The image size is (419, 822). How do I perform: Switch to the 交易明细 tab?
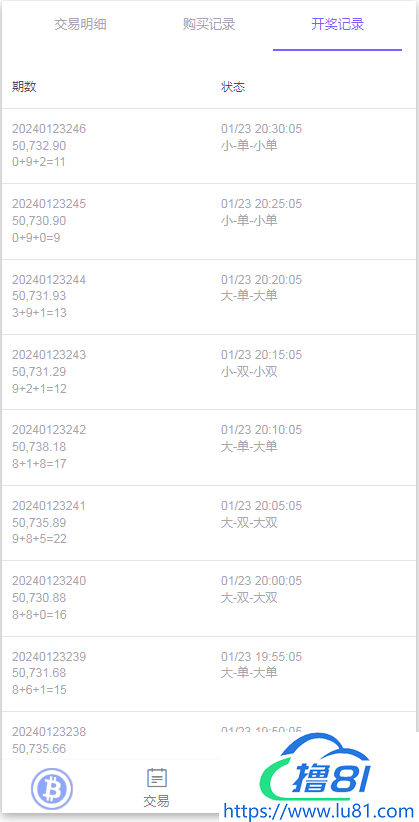[x=81, y=25]
